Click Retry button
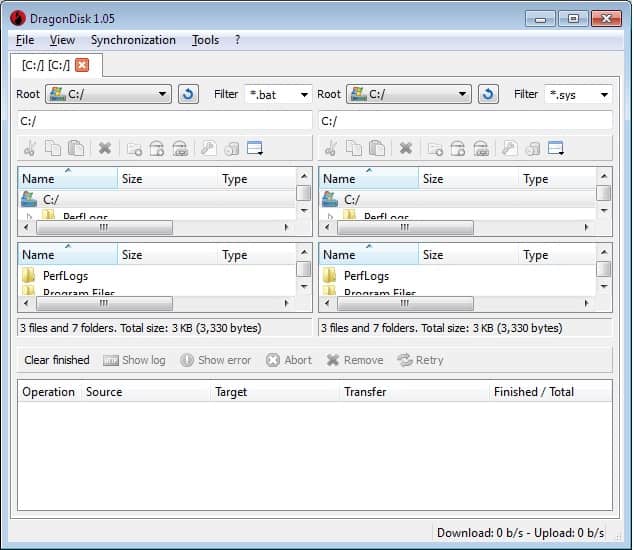 (x=421, y=360)
